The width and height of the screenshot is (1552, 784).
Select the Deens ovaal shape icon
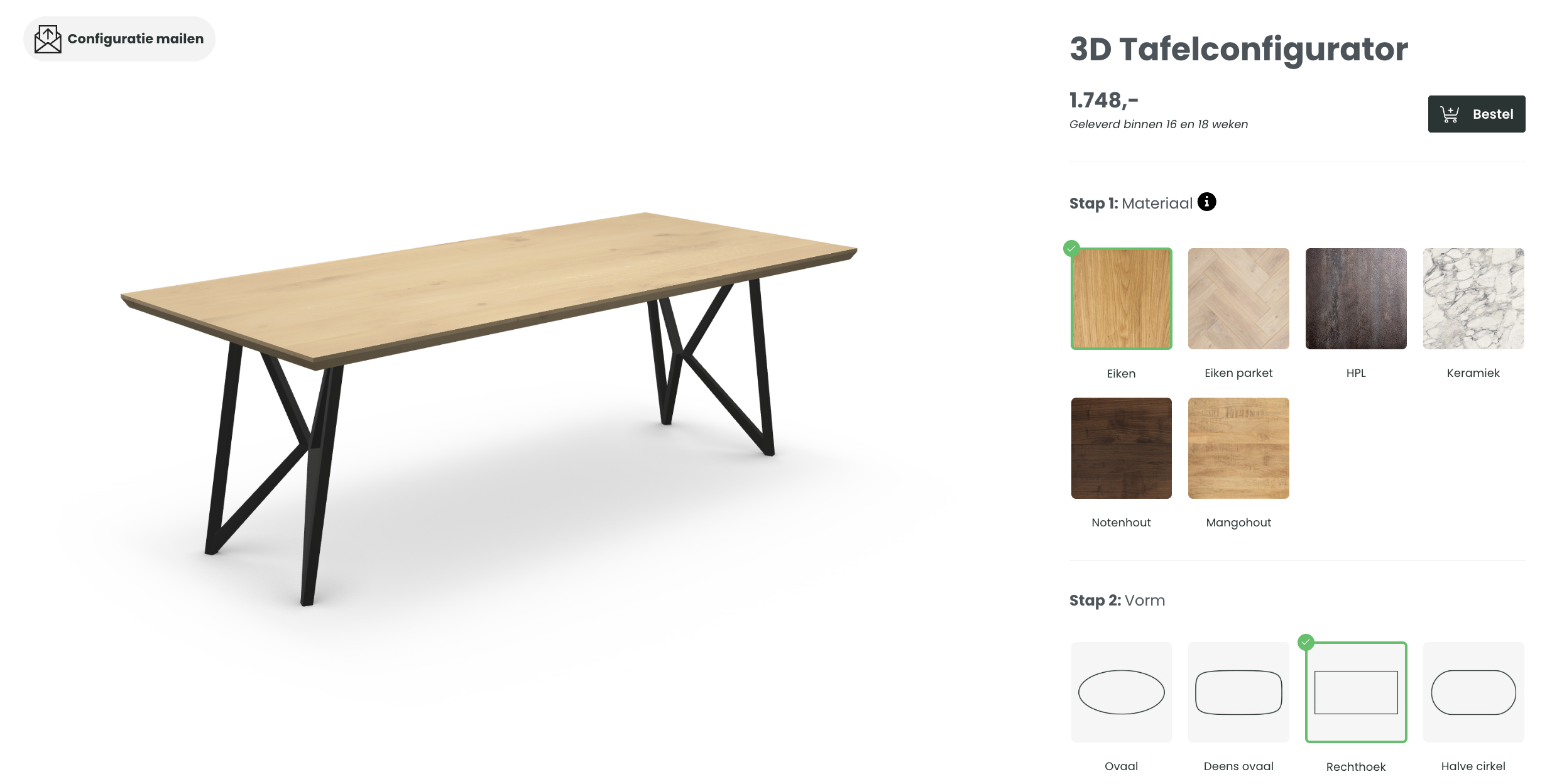coord(1238,692)
